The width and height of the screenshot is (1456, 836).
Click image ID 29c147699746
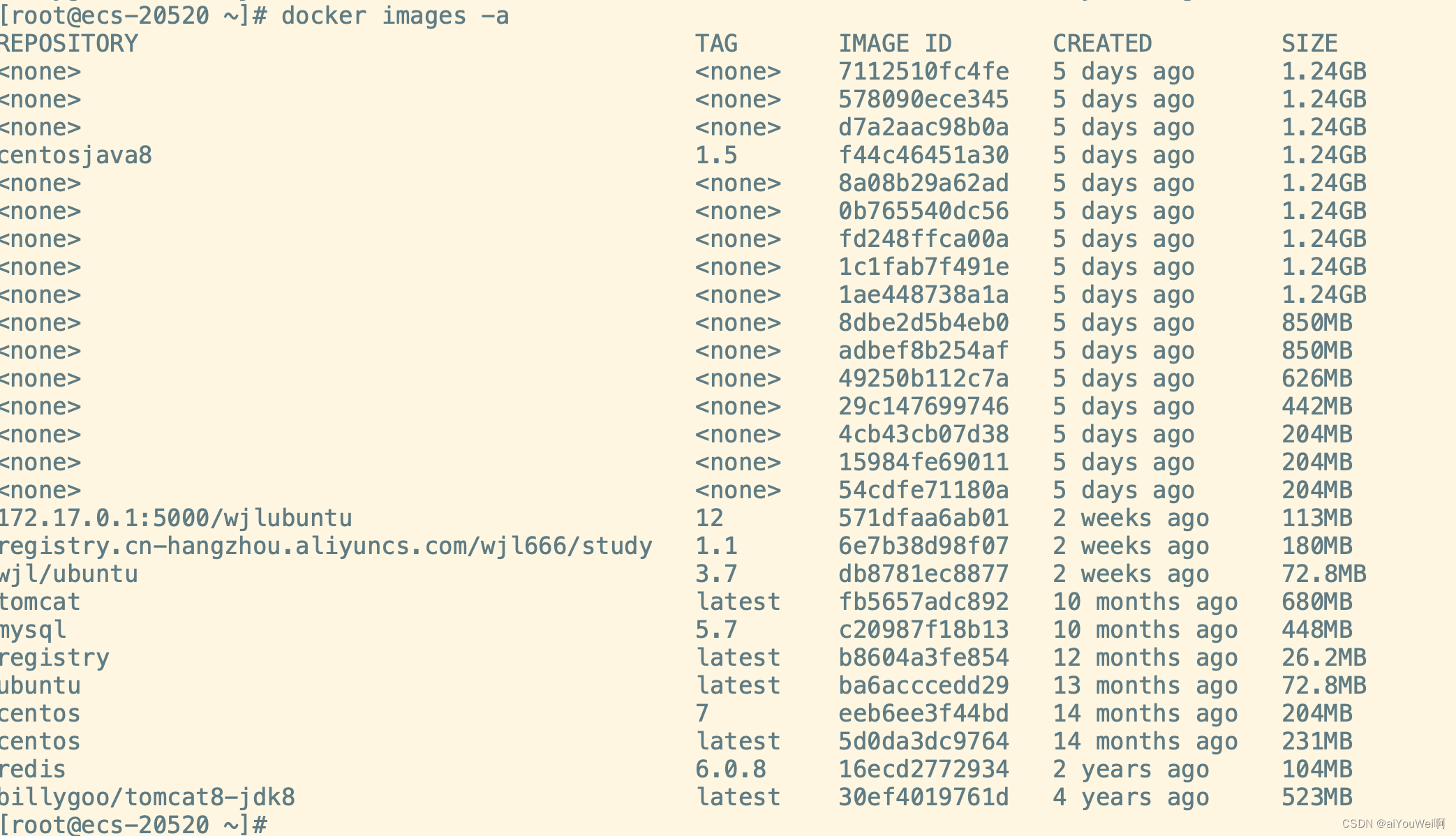(923, 406)
